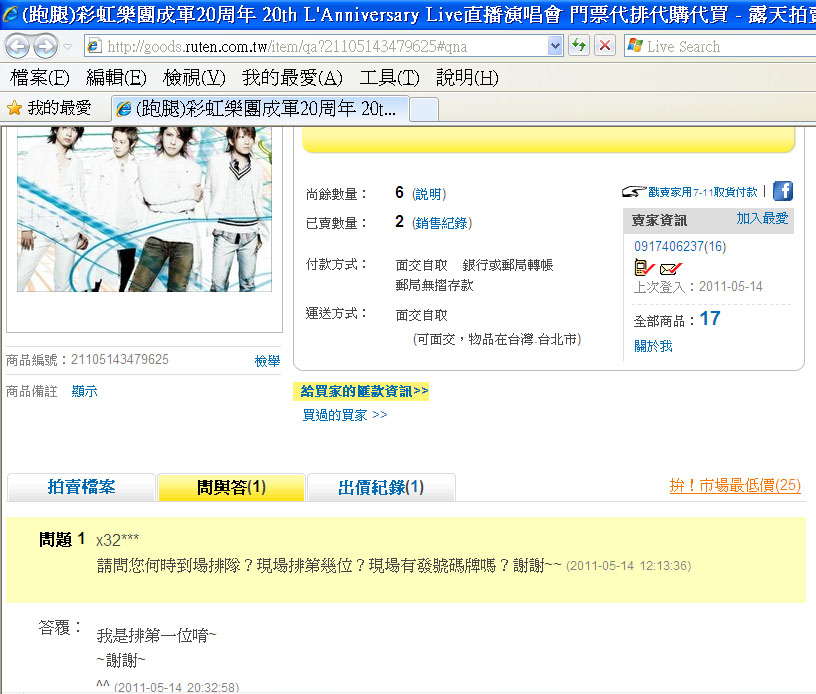Refresh the page with the green arrows icon

(579, 46)
